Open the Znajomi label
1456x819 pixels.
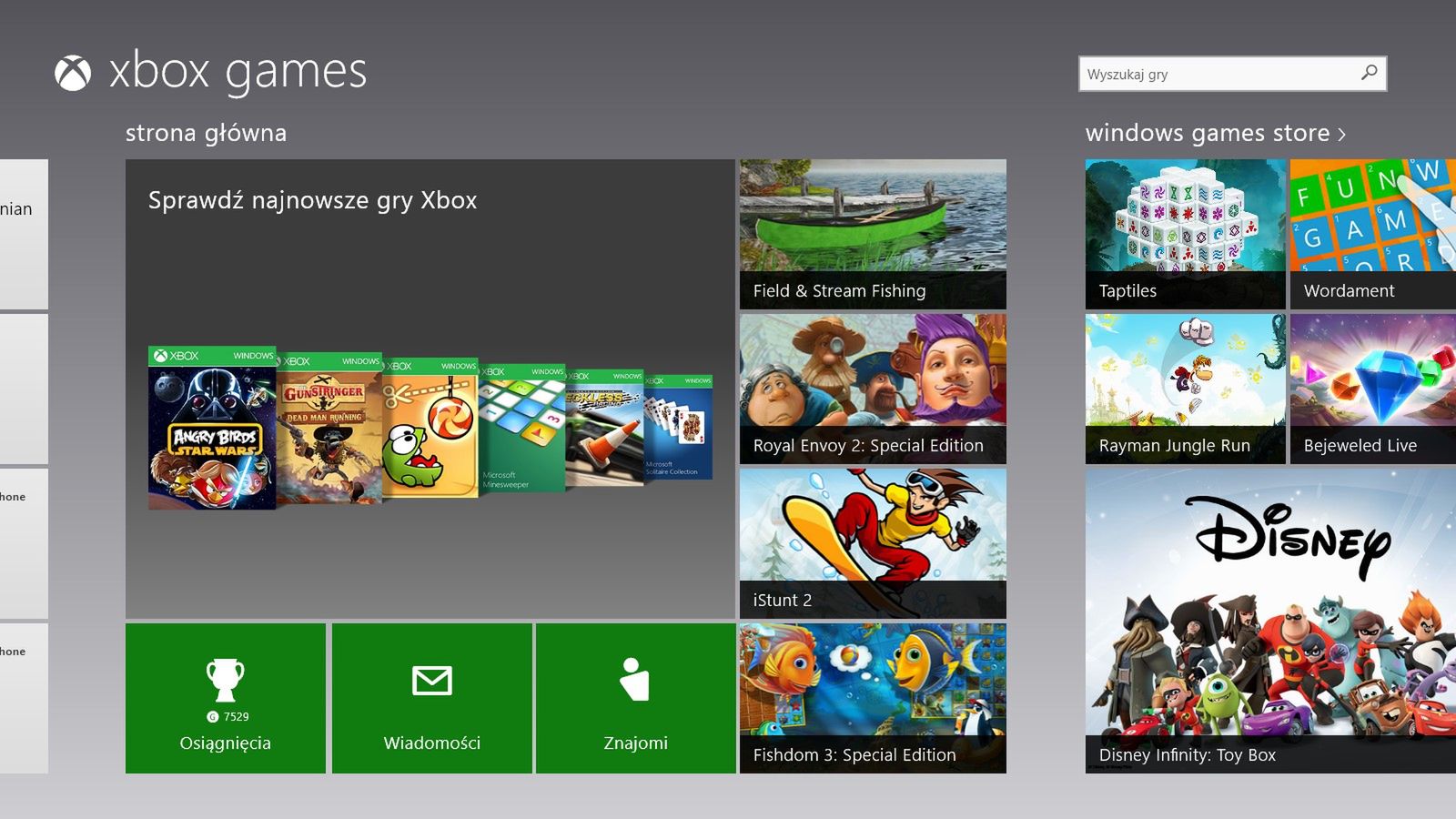pos(635,743)
